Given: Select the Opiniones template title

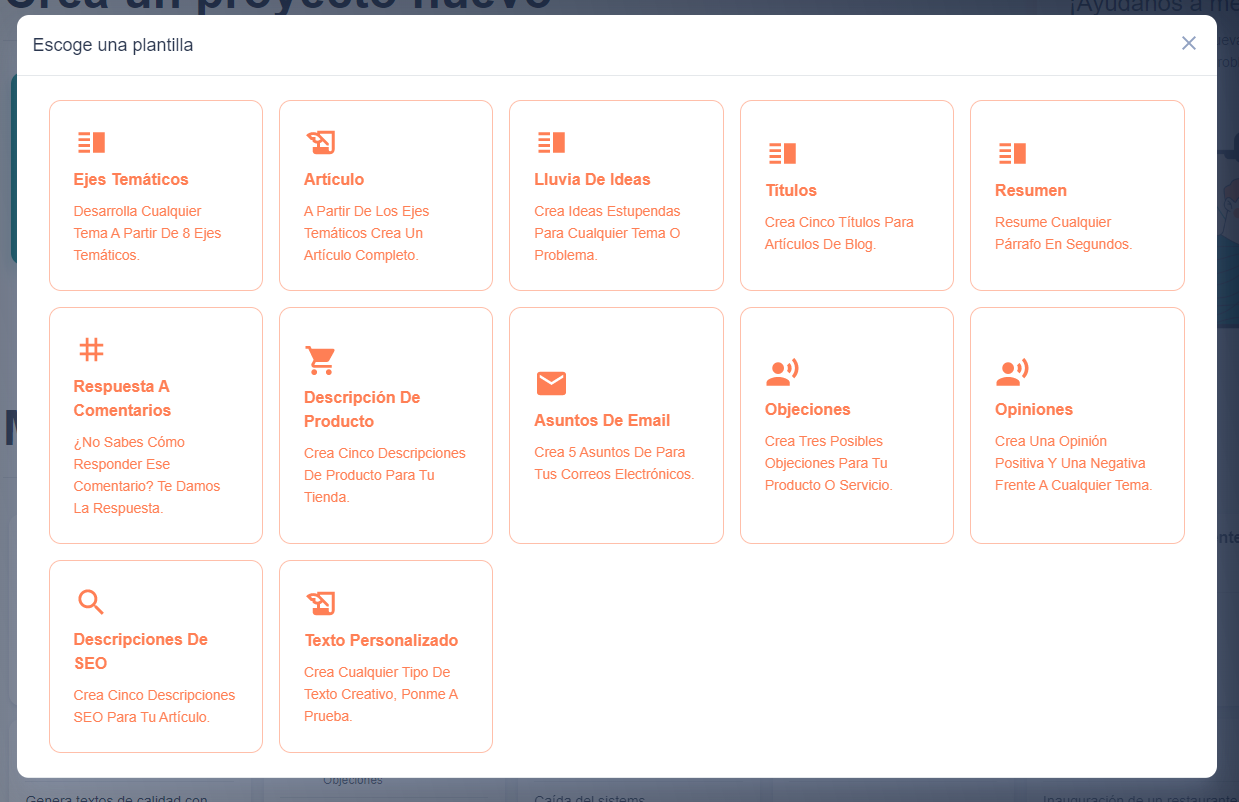Looking at the screenshot, I should (x=1034, y=409).
